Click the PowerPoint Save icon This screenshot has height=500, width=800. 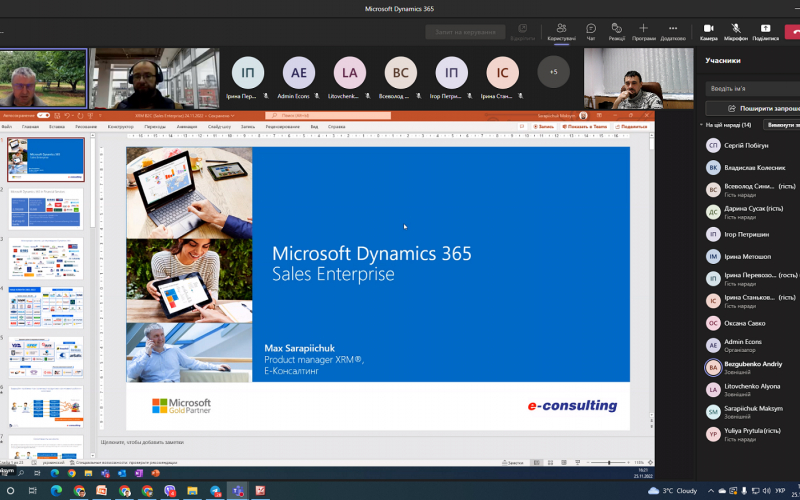(57, 116)
